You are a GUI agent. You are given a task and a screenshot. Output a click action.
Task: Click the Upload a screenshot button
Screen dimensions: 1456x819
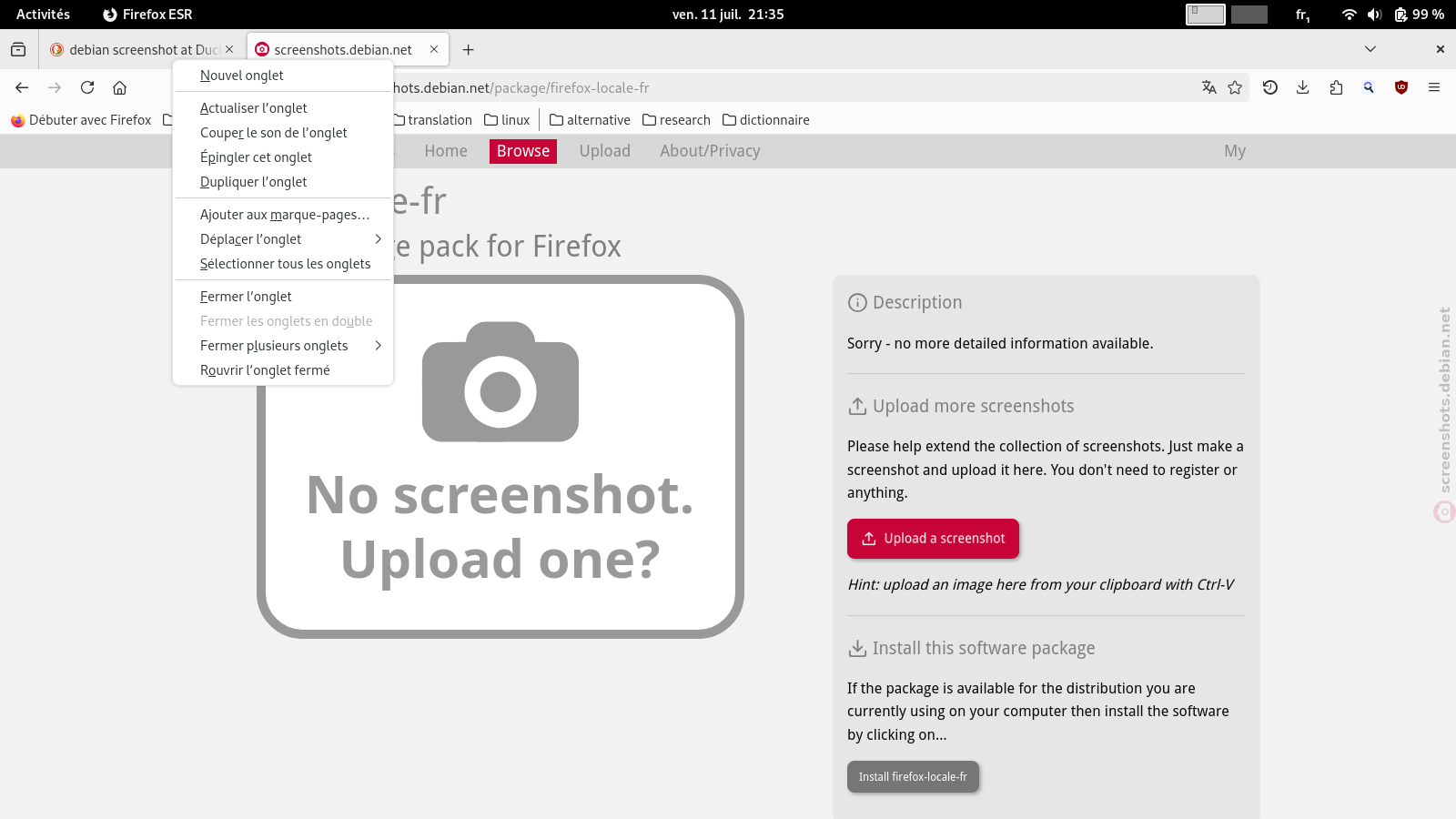coord(933,539)
